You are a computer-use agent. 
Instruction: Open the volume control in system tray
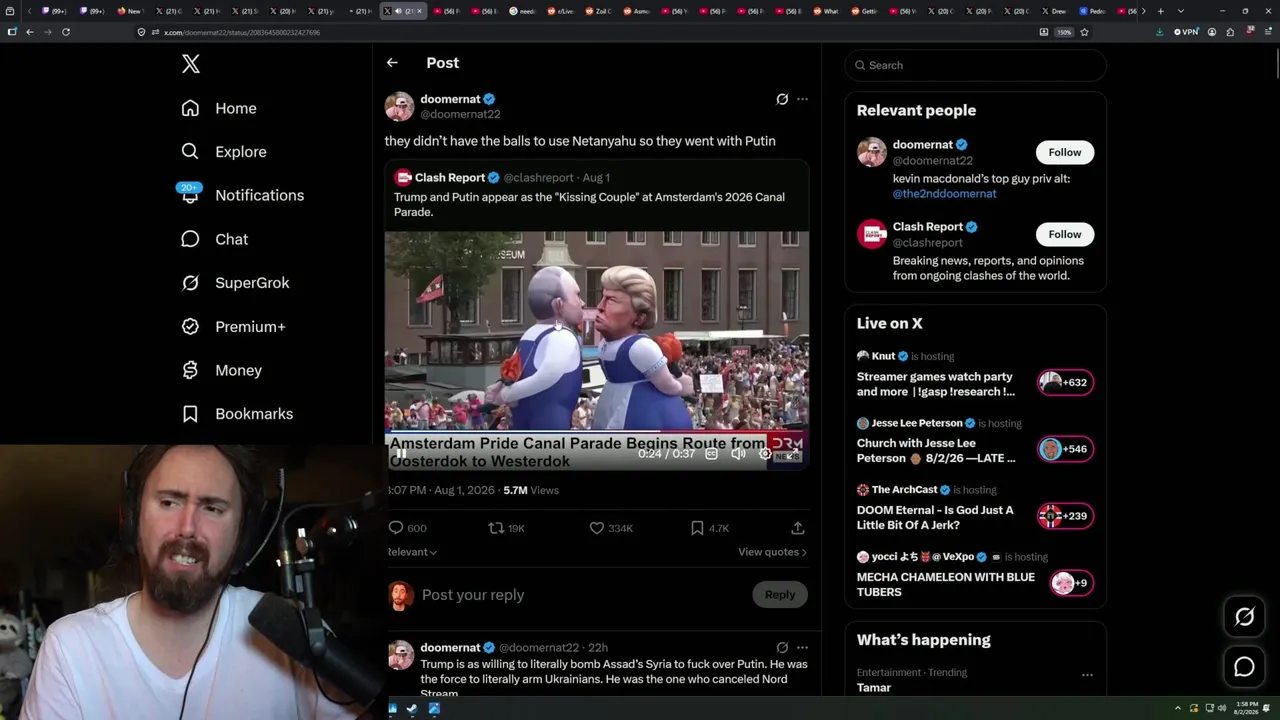click(x=1222, y=709)
